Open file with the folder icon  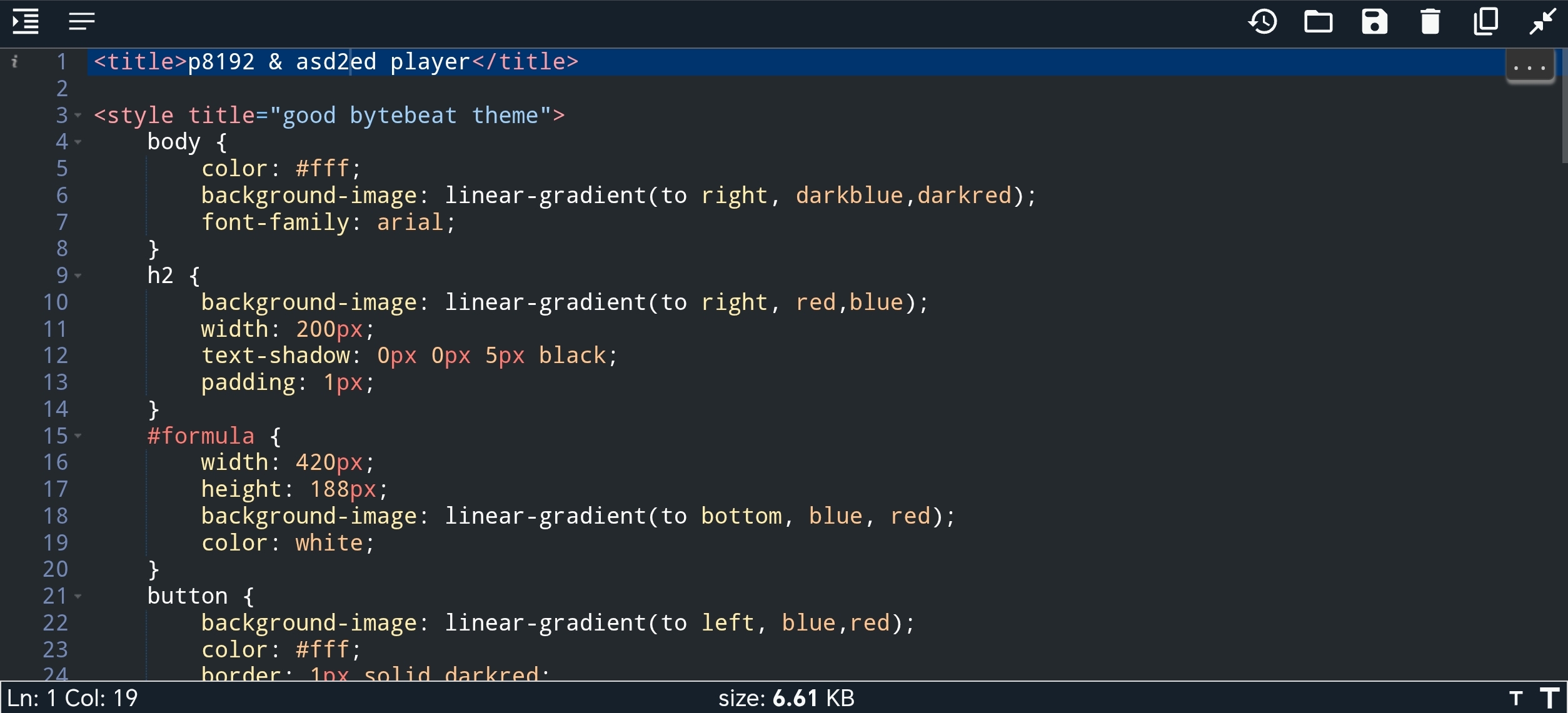(1318, 22)
